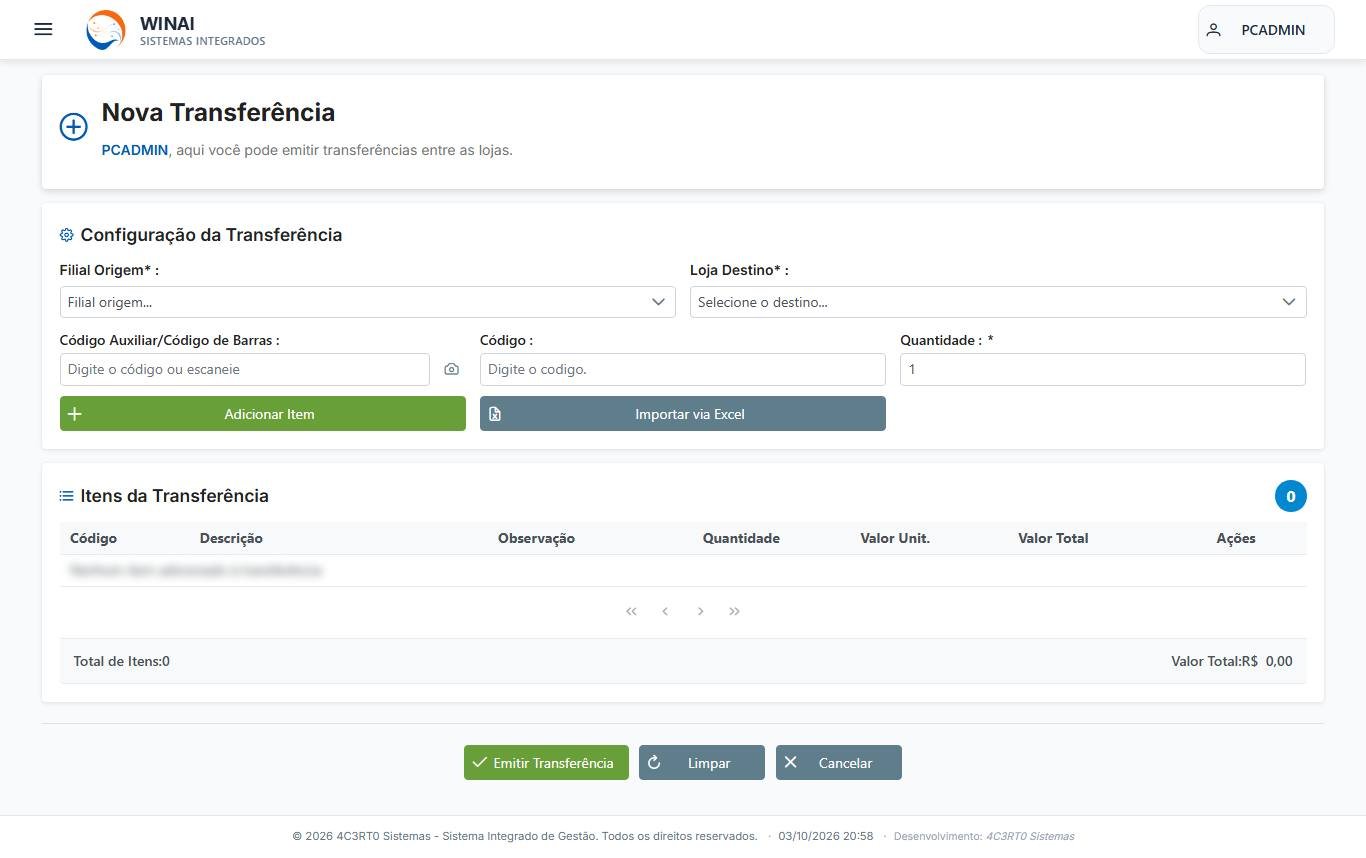Viewport: 1366px width, 858px height.
Task: Open the PCADMIN user menu
Action: 1266,30
